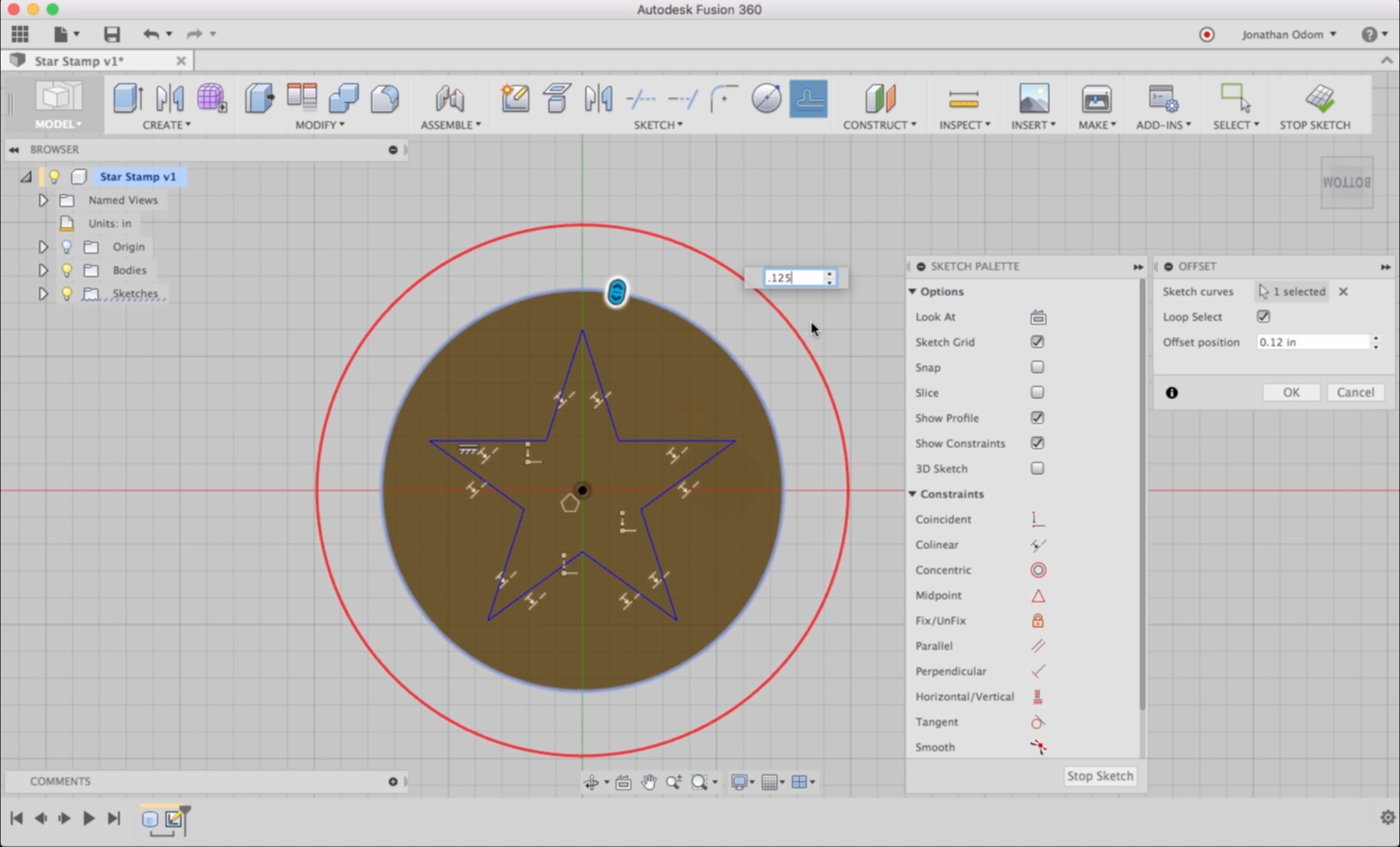Click the Offset position input field
This screenshot has width=1400, height=847.
(x=1312, y=342)
